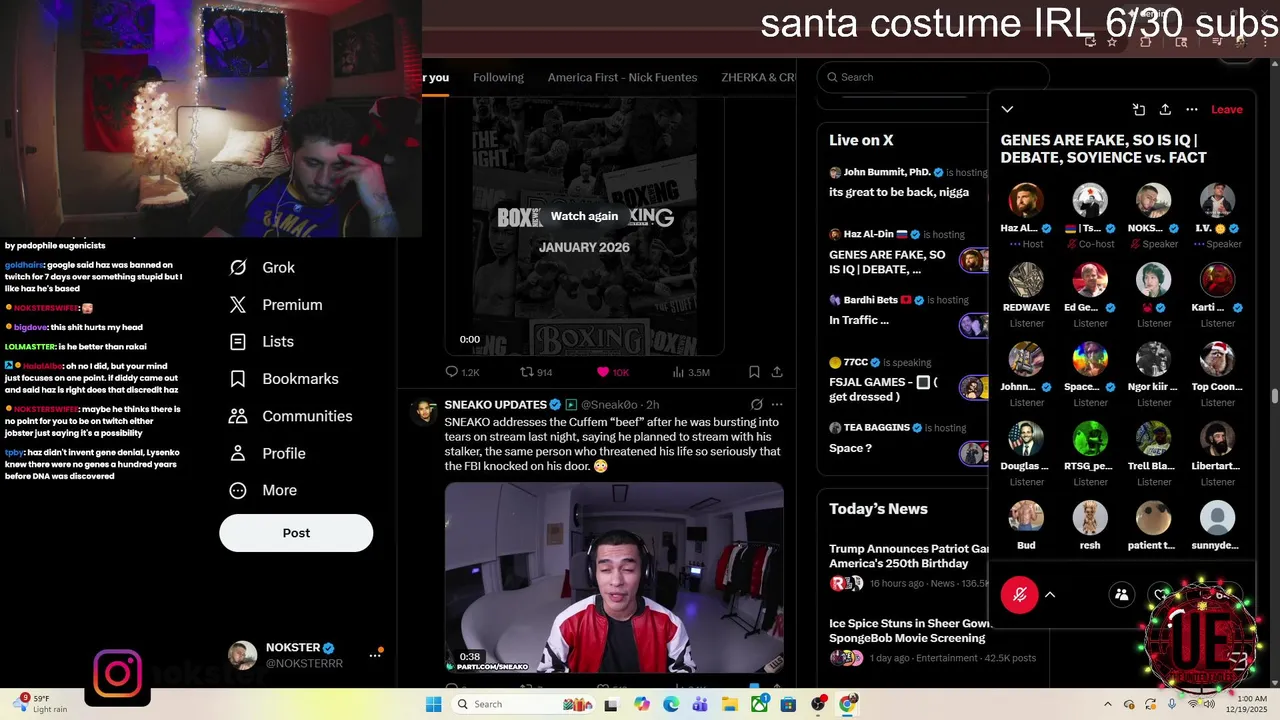This screenshot has width=1280, height=720.
Task: Select speaker I.V. avatar in the space
Action: (x=1217, y=201)
